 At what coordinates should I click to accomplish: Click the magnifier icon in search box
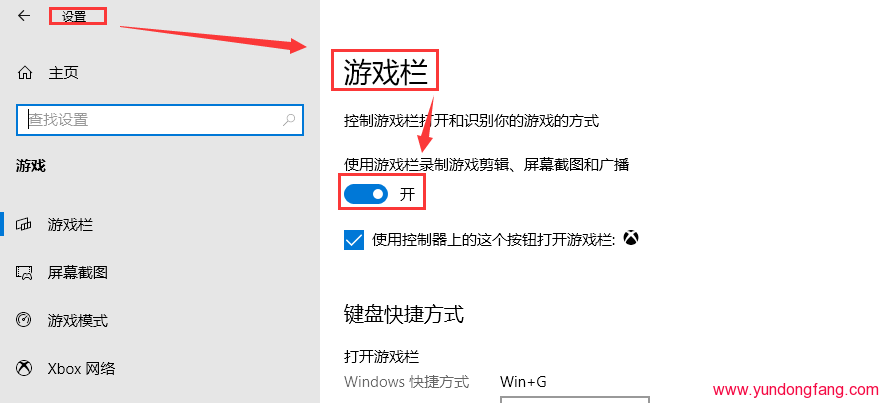[x=289, y=119]
